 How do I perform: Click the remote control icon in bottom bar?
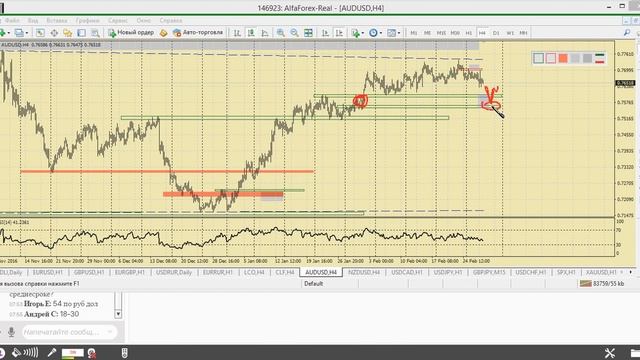coord(125,353)
